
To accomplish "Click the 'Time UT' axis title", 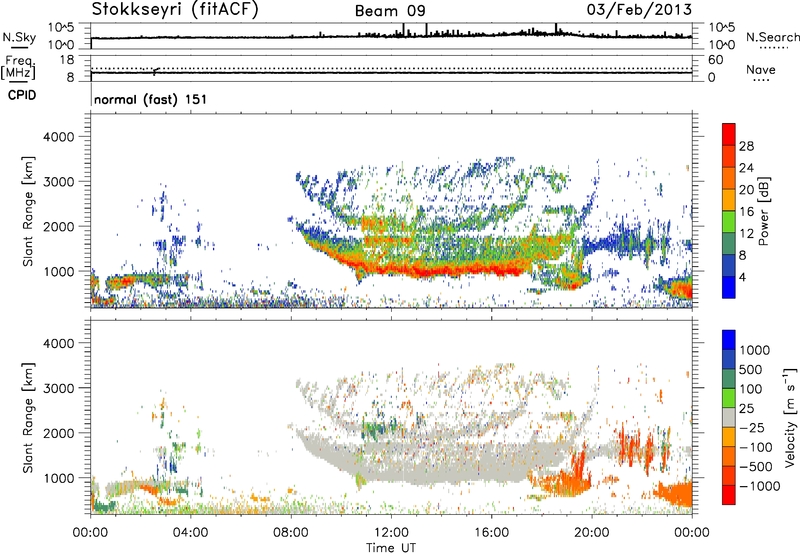I will (x=391, y=547).
